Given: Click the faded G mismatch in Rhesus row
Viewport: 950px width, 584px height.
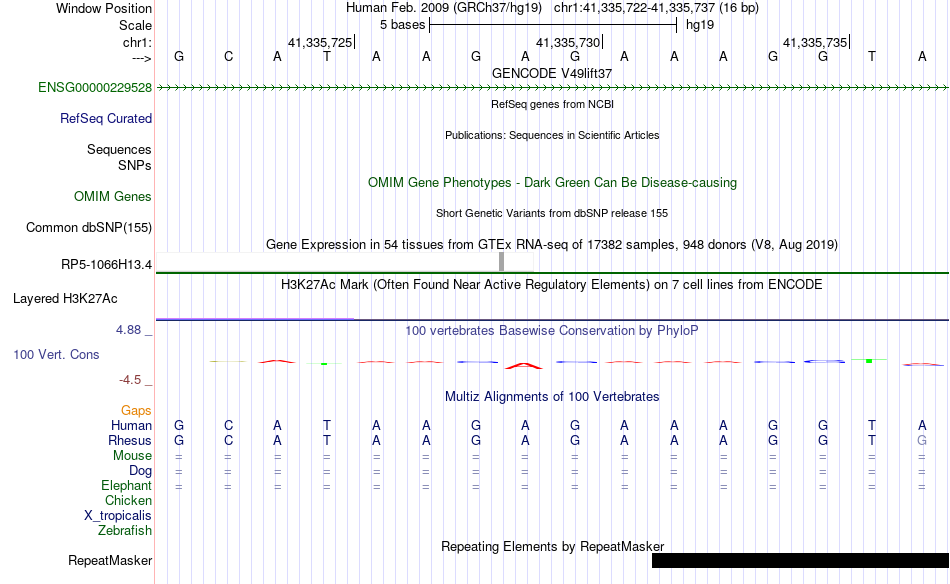Looking at the screenshot, I should [922, 440].
